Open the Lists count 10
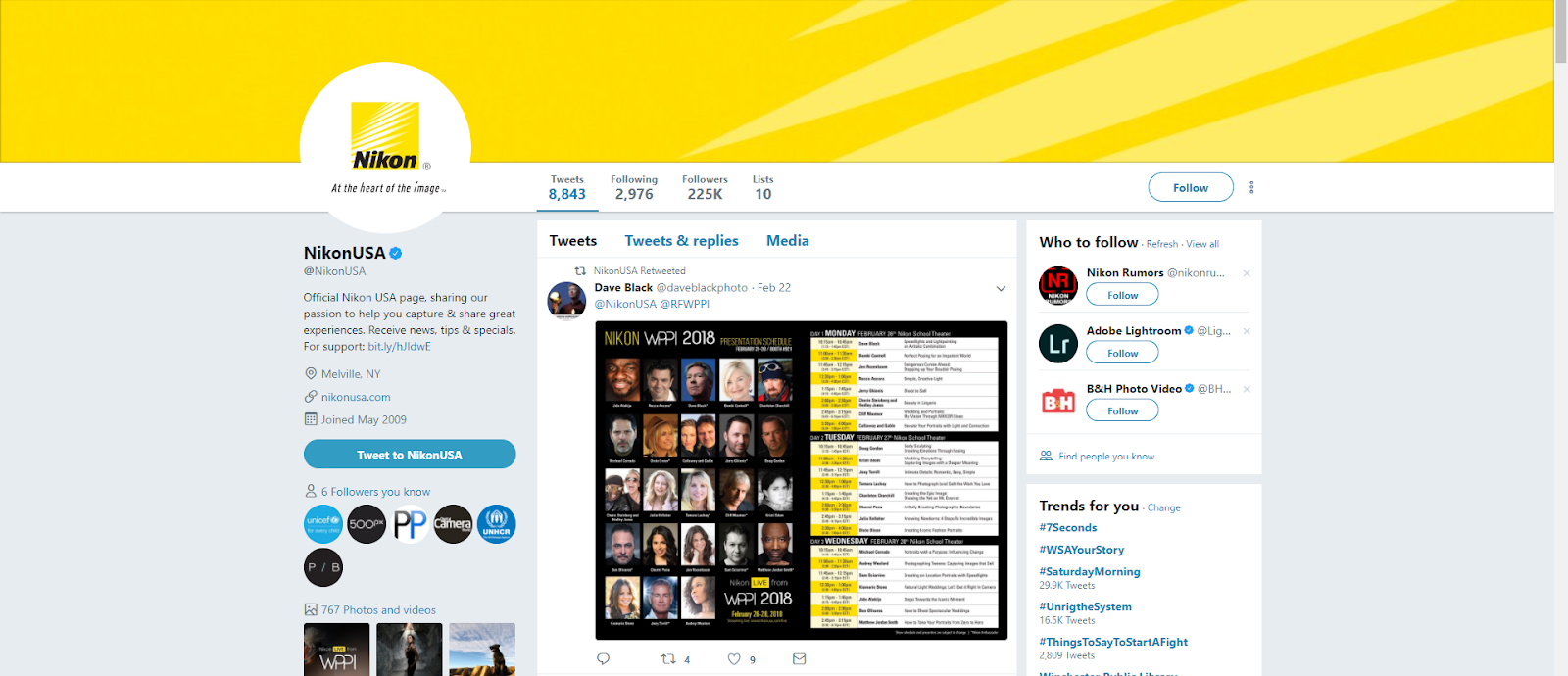This screenshot has width=1568, height=676. click(762, 187)
